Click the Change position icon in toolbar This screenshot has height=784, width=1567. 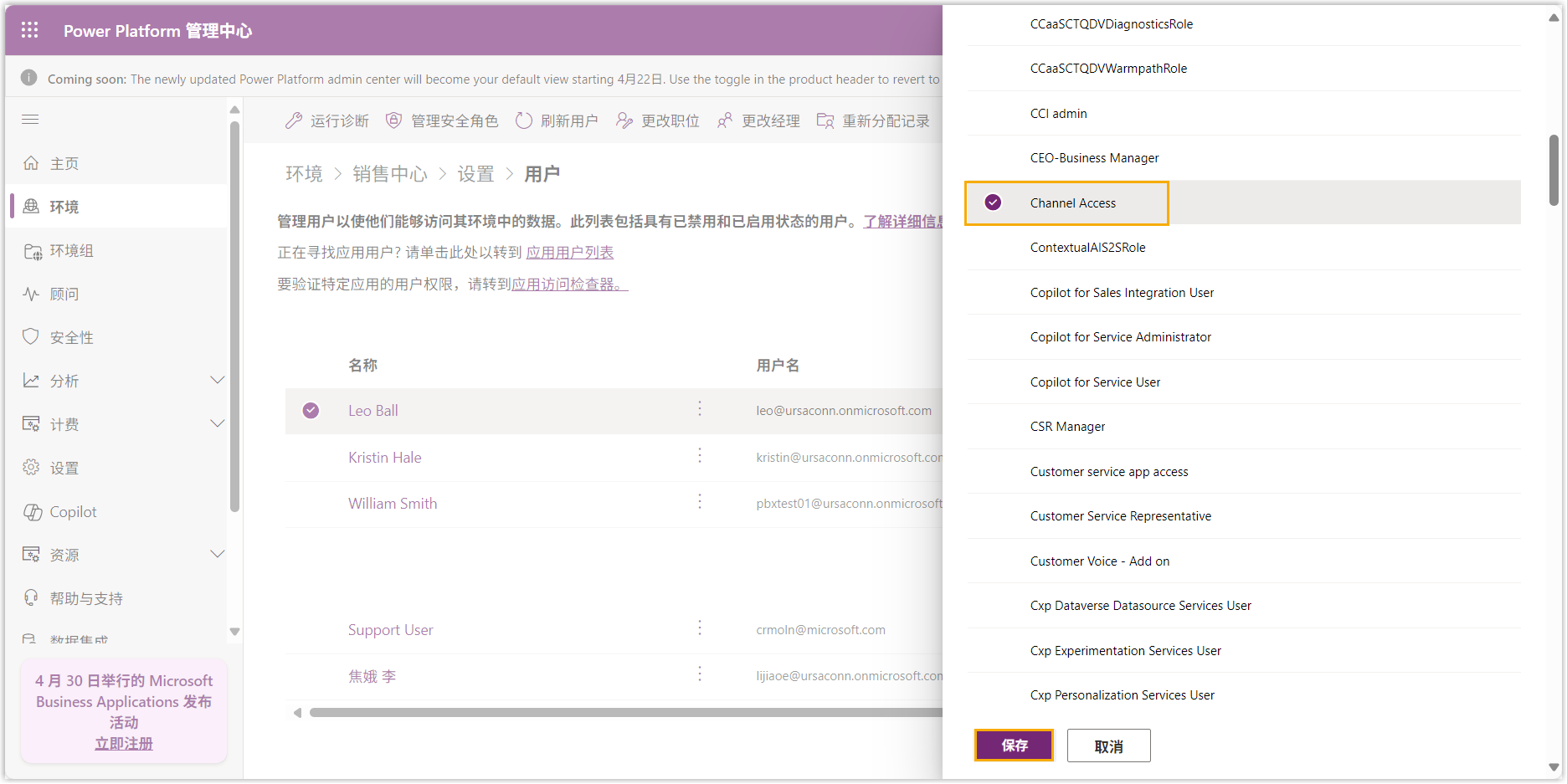coord(624,120)
